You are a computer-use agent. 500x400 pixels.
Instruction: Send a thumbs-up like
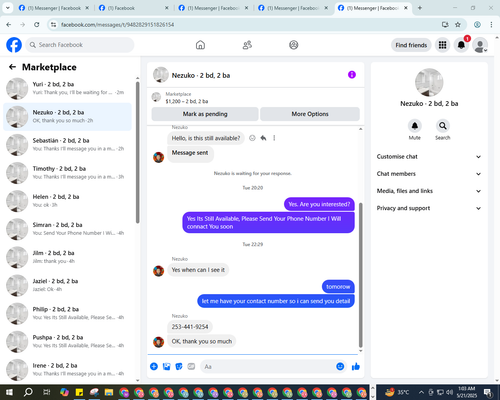(356, 367)
